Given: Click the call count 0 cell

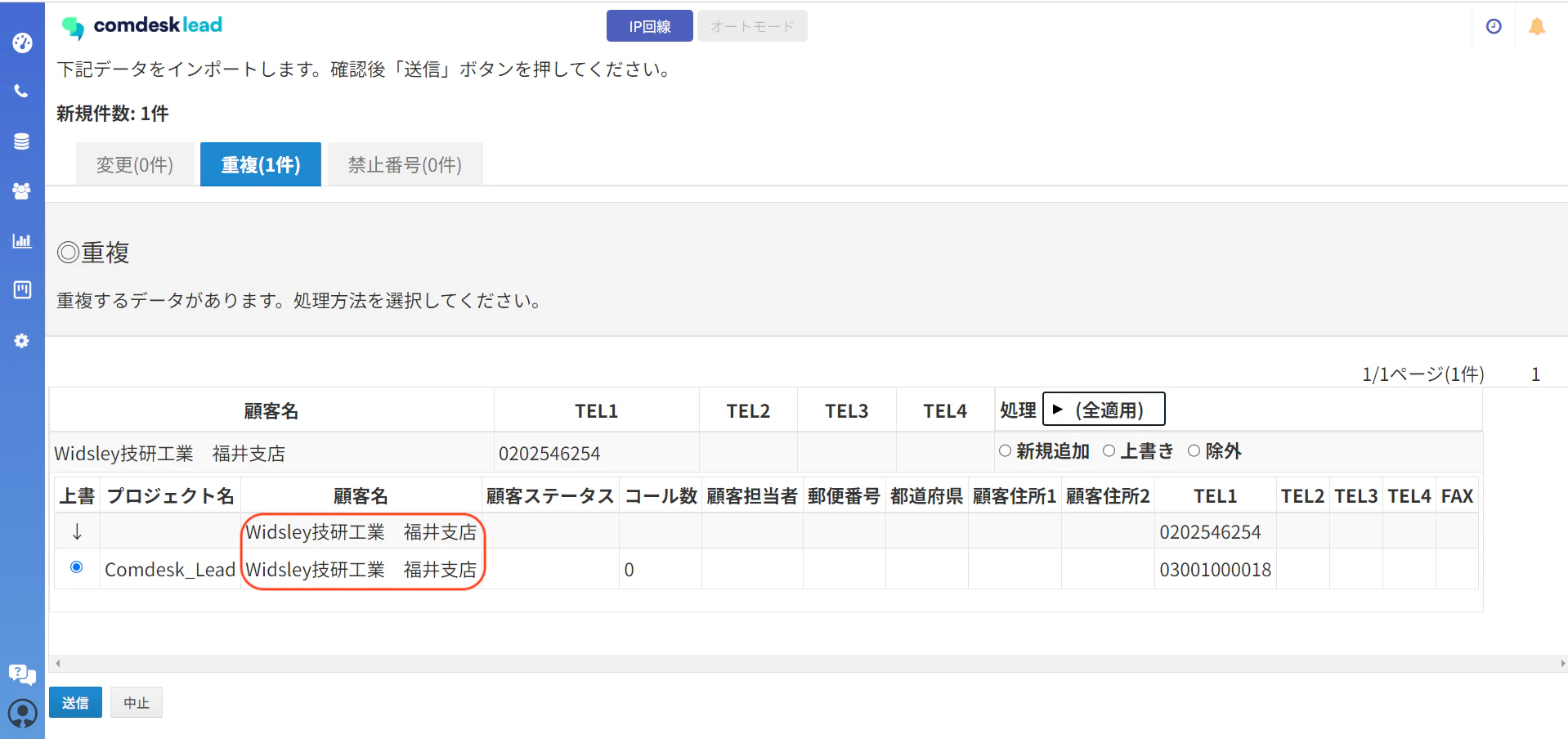Looking at the screenshot, I should [x=661, y=570].
